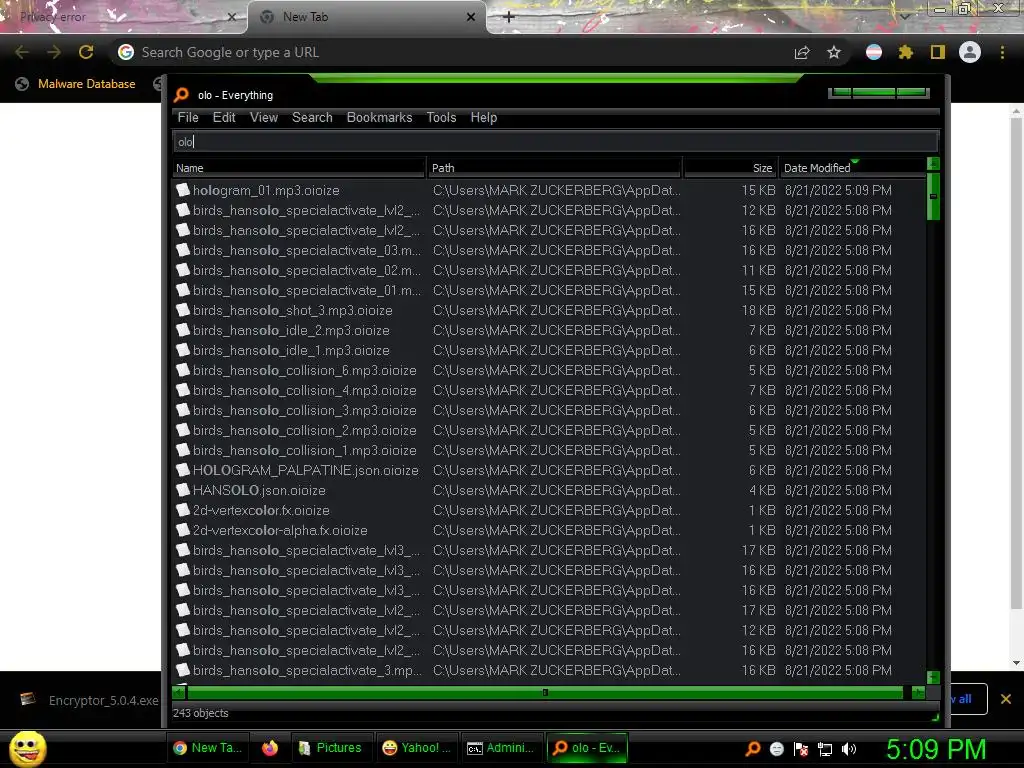The height and width of the screenshot is (768, 1024).
Task: Toggle Chrome side panel icon
Action: 938,52
